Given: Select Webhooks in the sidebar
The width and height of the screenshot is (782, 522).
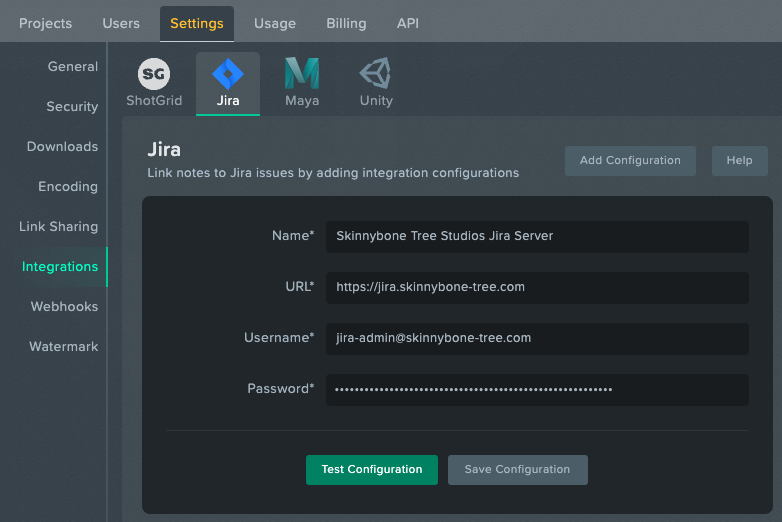Looking at the screenshot, I should click(x=64, y=306).
